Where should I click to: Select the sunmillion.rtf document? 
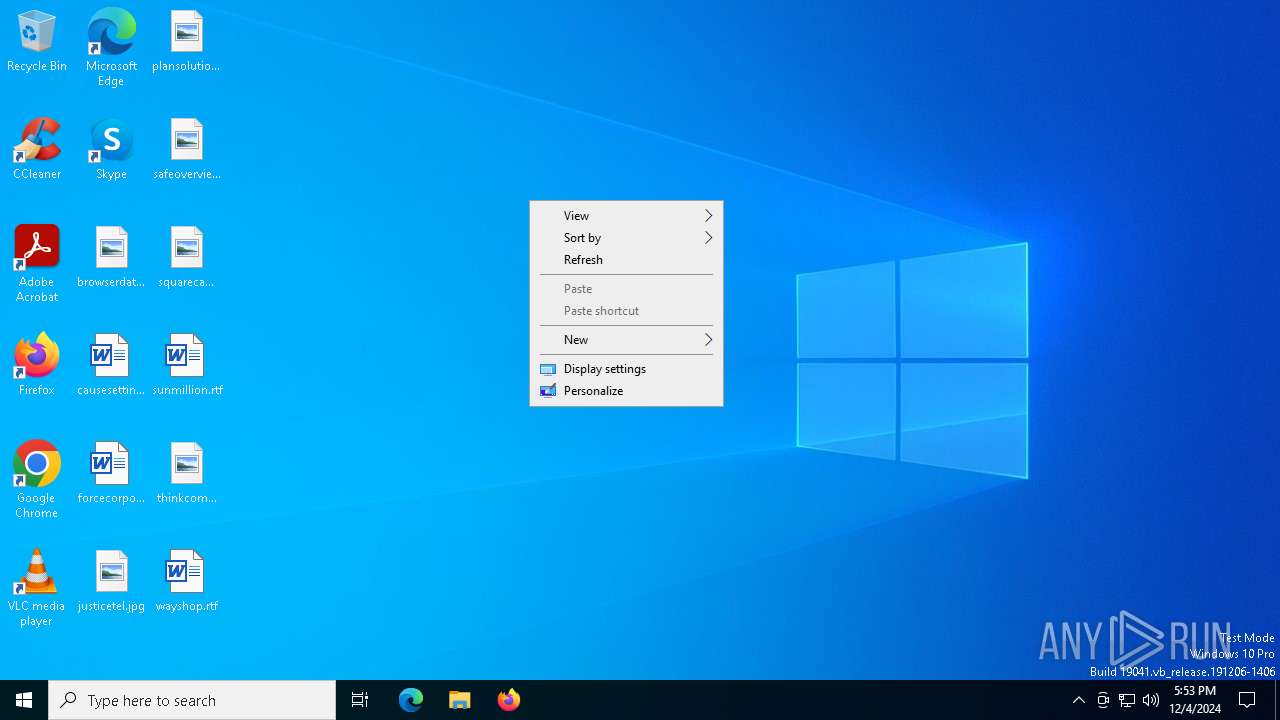[x=186, y=366]
